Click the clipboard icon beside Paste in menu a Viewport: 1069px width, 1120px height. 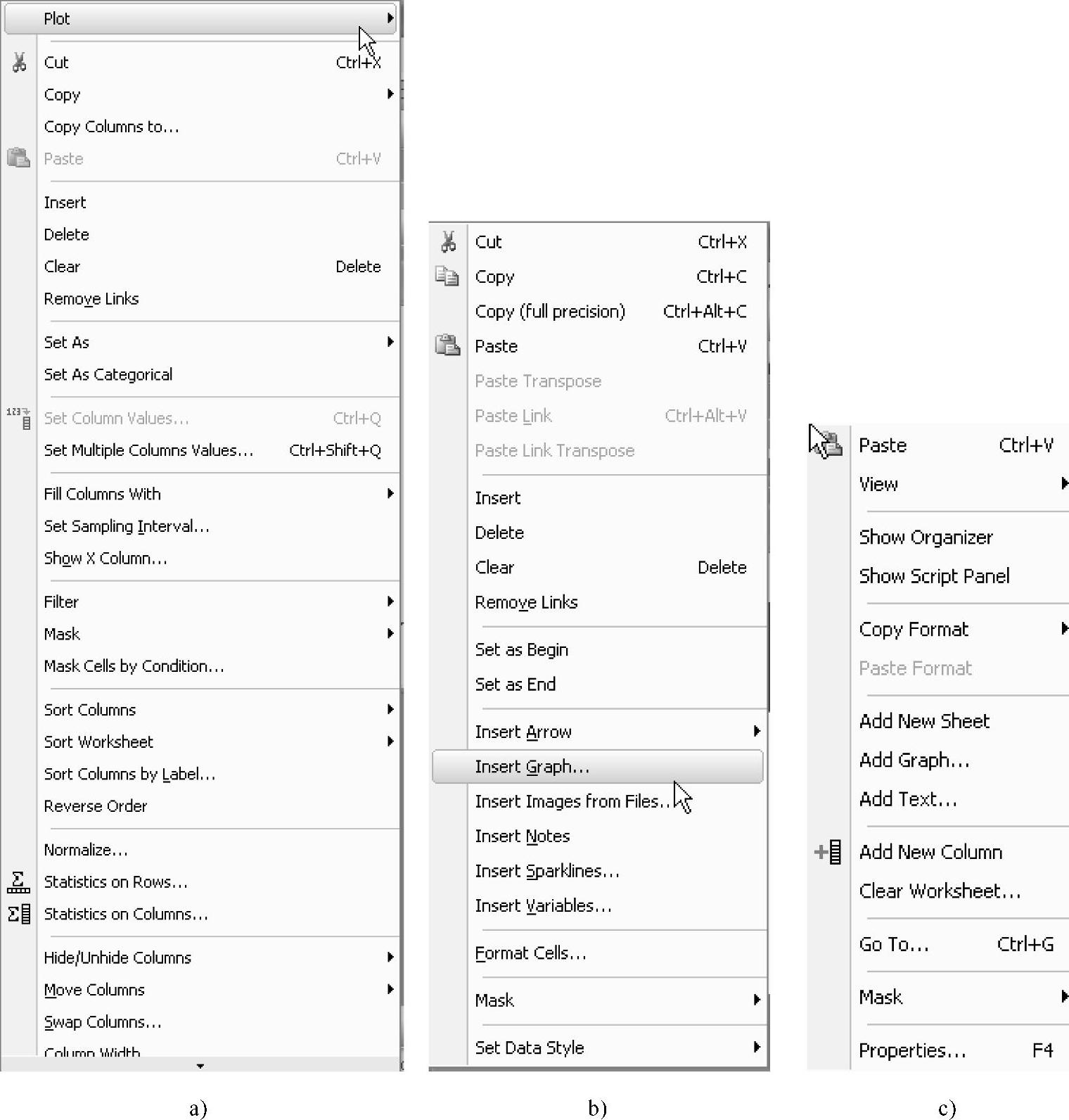[x=19, y=158]
